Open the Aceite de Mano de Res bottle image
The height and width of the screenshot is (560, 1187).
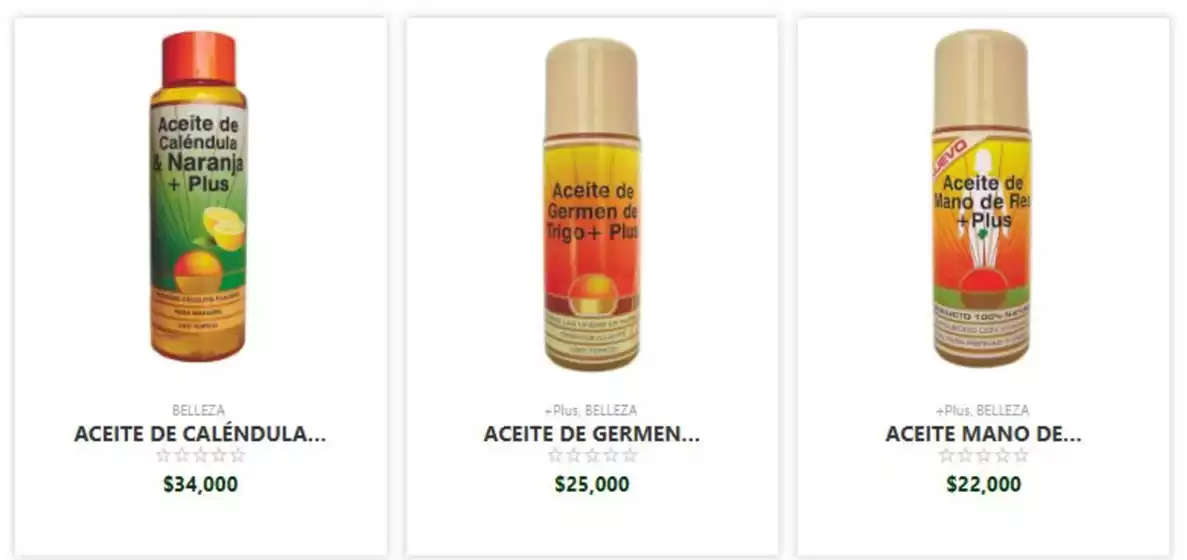click(x=982, y=198)
